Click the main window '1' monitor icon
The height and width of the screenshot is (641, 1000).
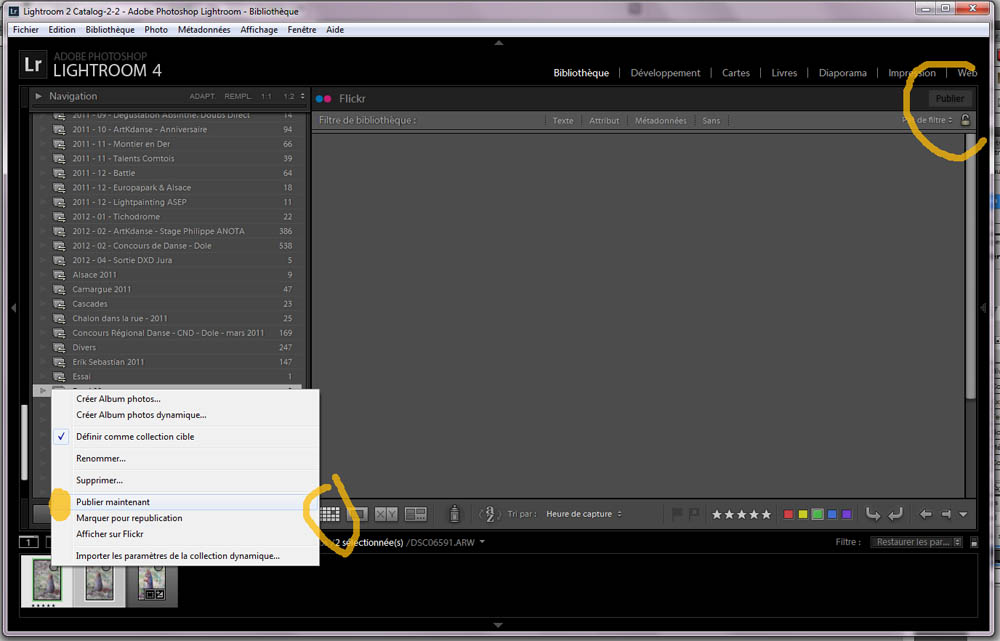29,542
